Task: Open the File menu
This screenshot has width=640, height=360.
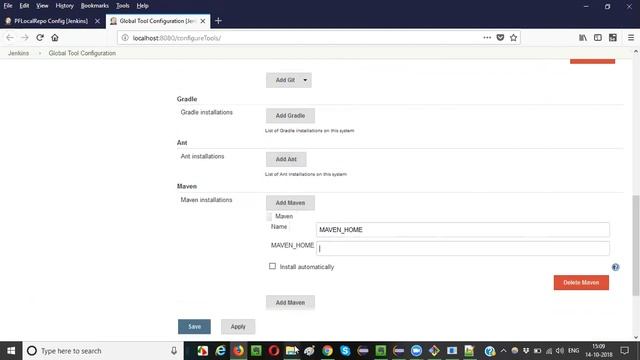Action: point(8,6)
